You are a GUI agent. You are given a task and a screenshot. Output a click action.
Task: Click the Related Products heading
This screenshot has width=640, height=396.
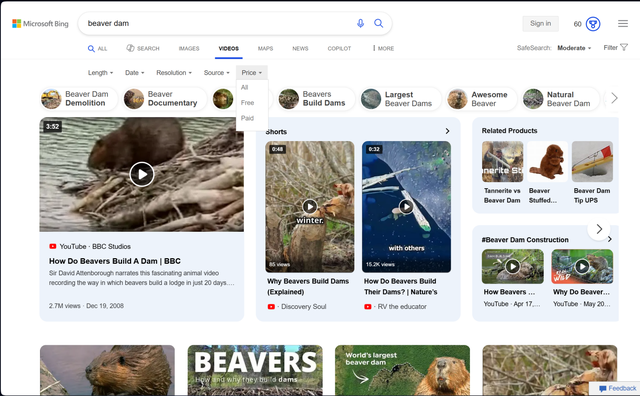509,131
